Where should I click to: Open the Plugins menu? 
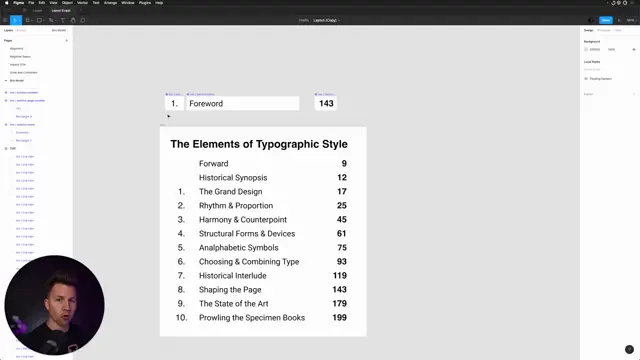point(144,2)
